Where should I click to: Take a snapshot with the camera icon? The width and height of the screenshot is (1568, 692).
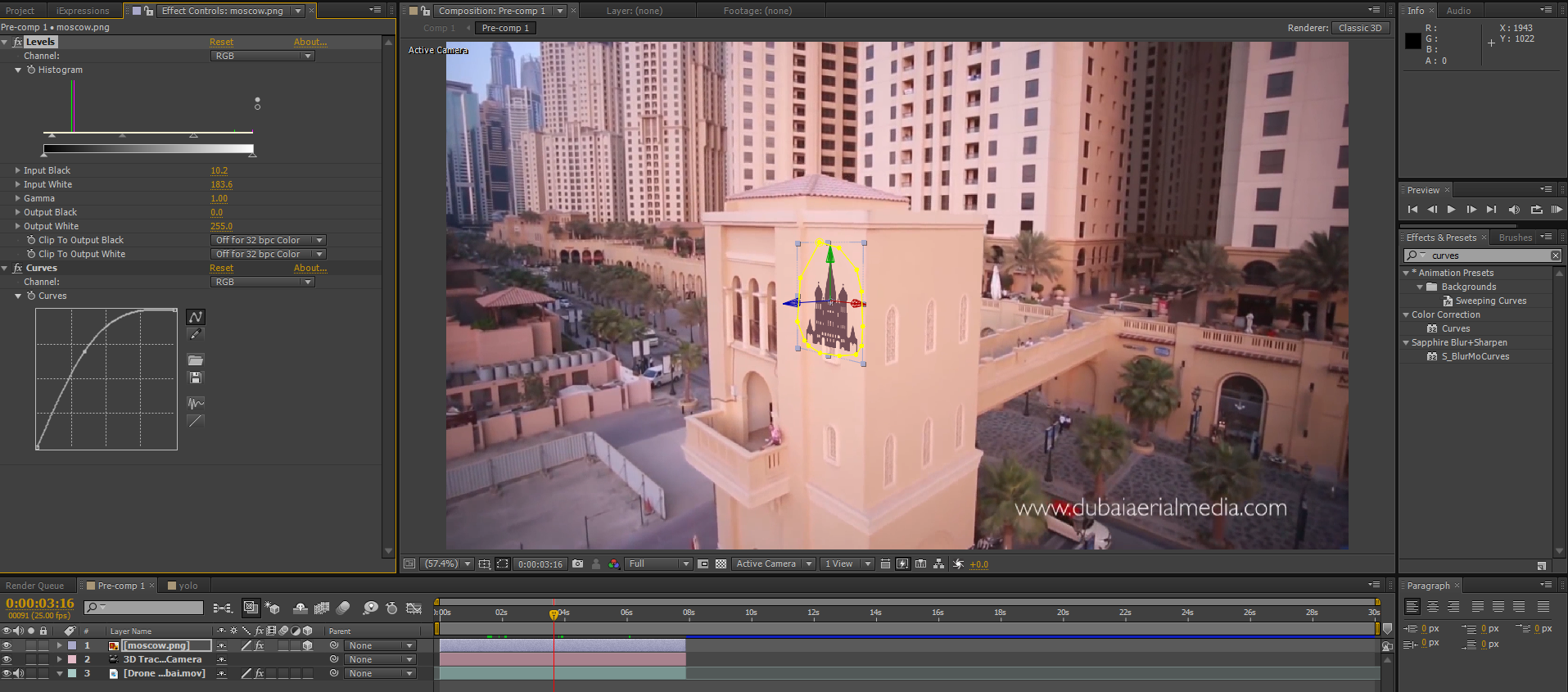(x=578, y=563)
